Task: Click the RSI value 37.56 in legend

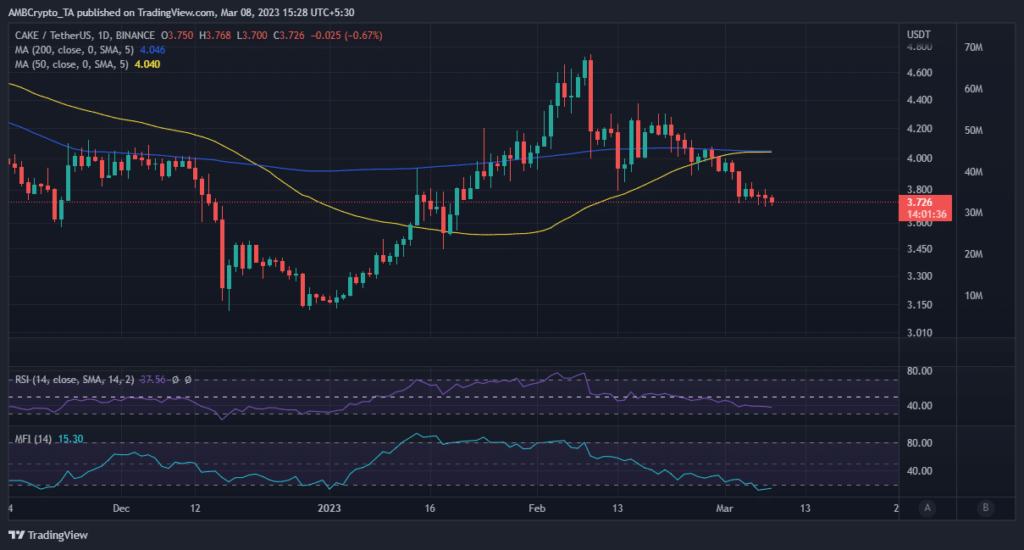Action: pyautogui.click(x=154, y=380)
